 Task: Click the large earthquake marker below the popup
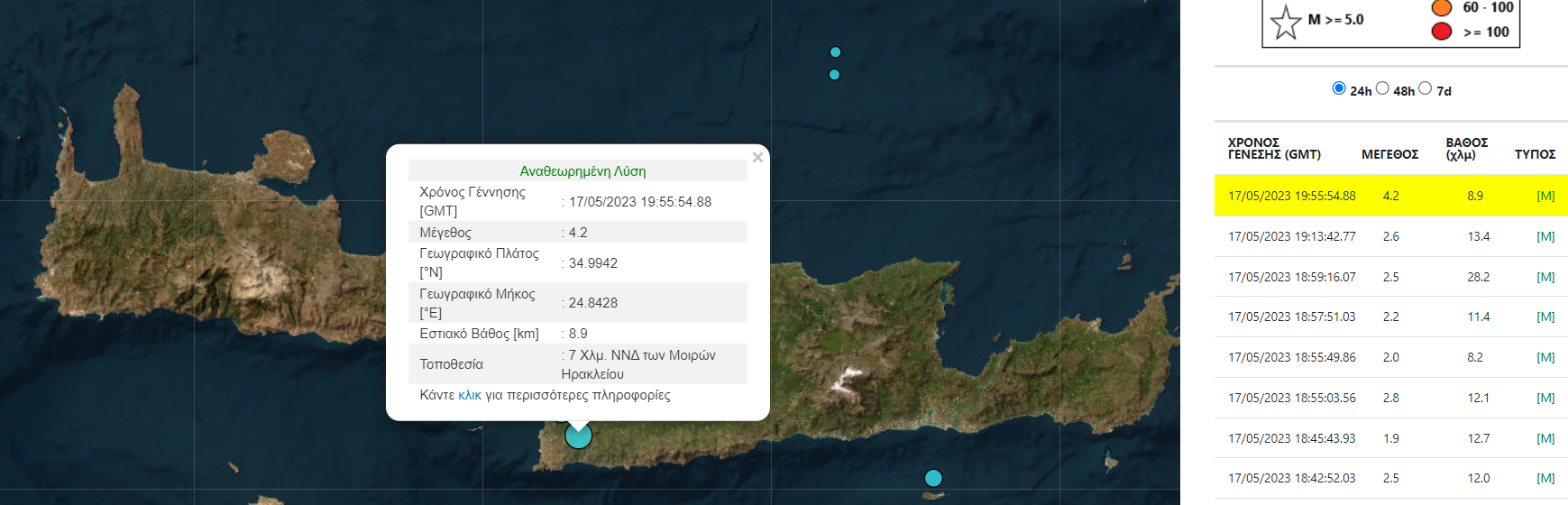click(x=578, y=436)
